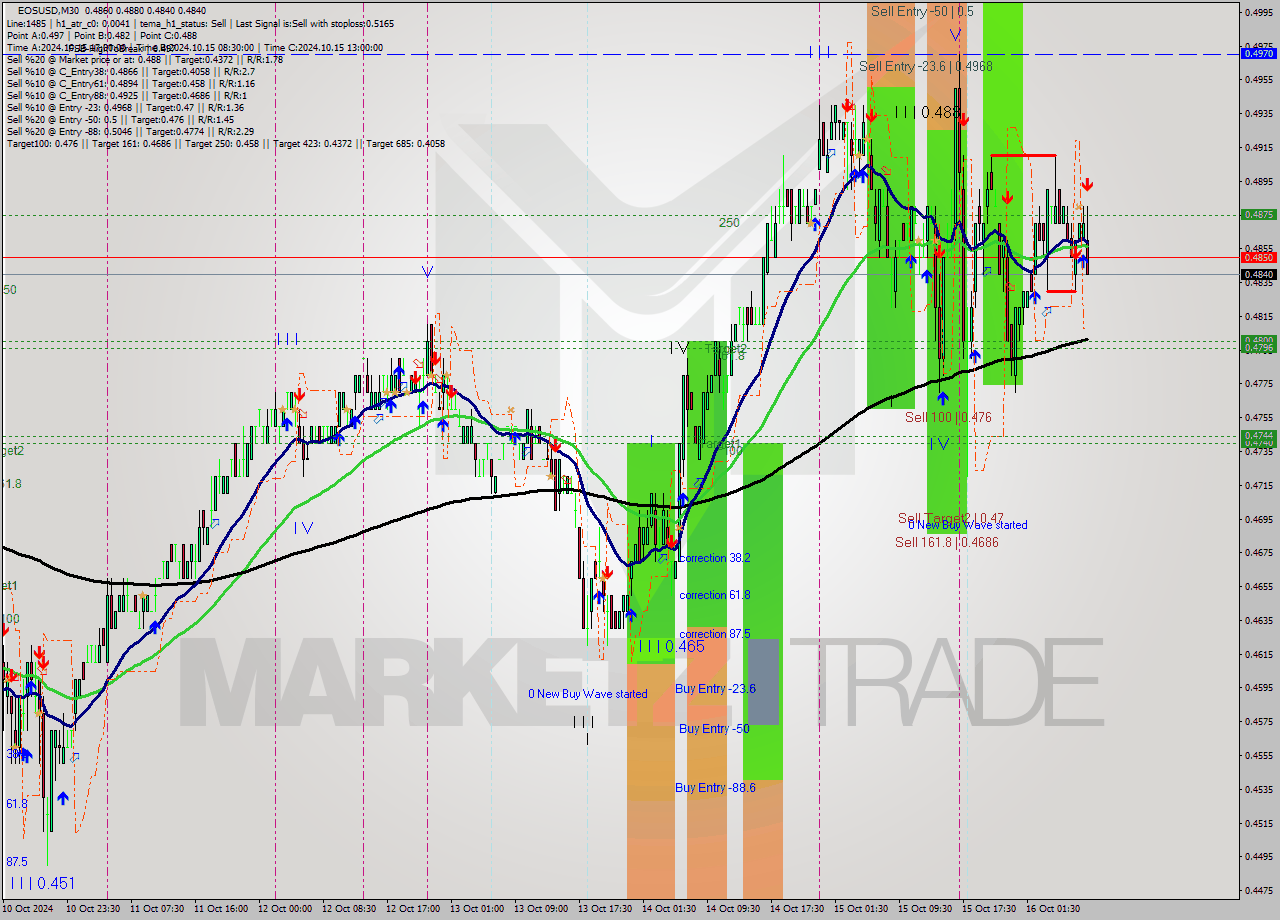Click the 'Sell 161.8 | 0.4686' label
This screenshot has height=920, width=1280.
pos(946,542)
